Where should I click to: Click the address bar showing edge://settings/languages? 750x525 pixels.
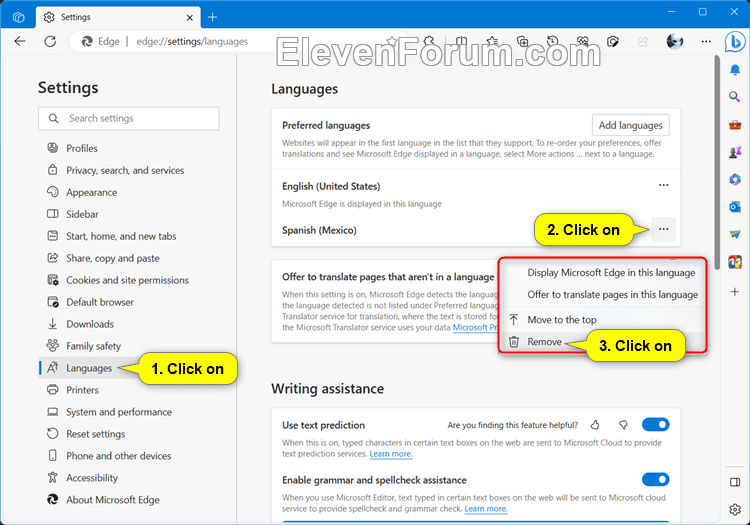192,42
